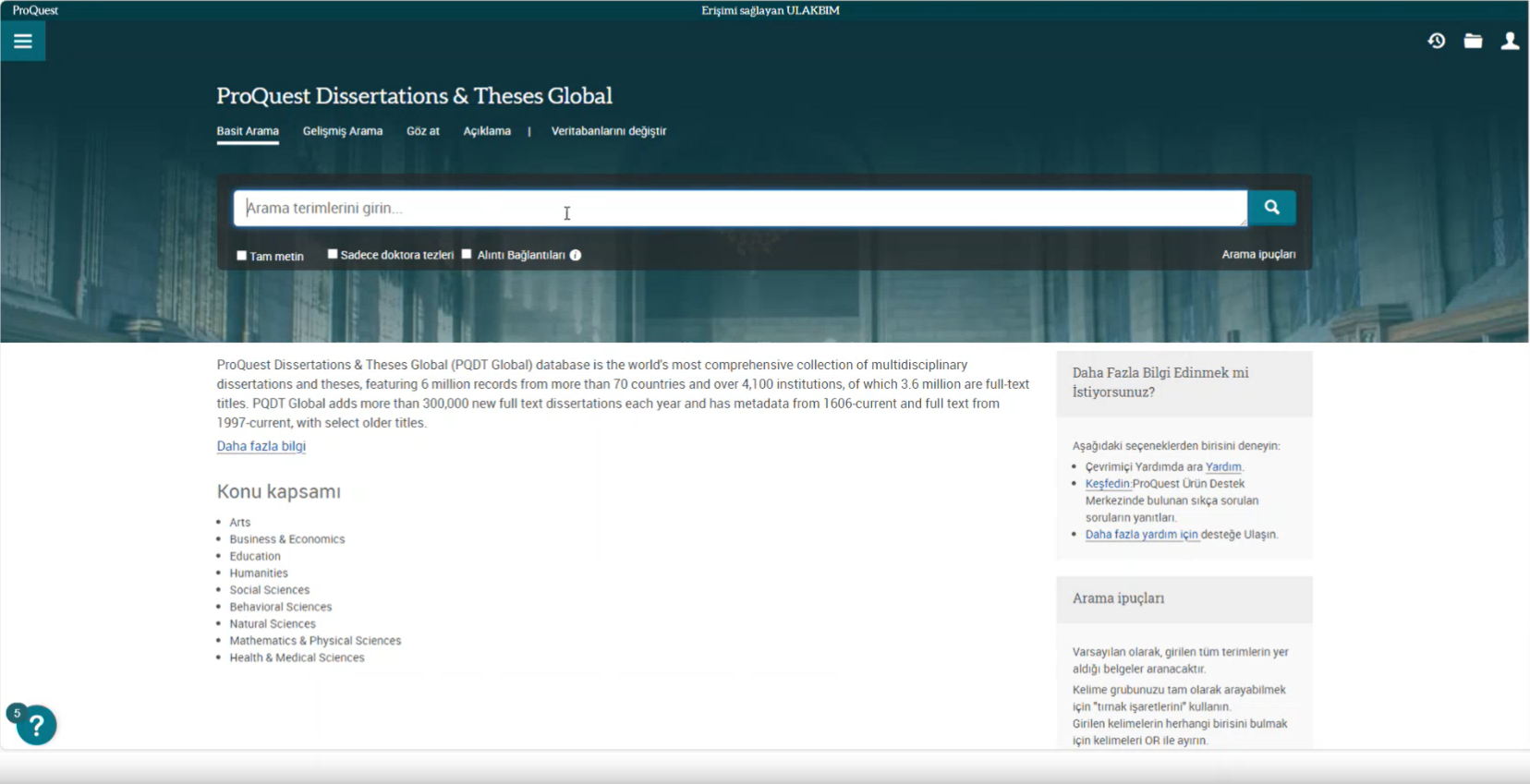
Task: Click the Daha fazla bilgi link
Action: (x=261, y=446)
